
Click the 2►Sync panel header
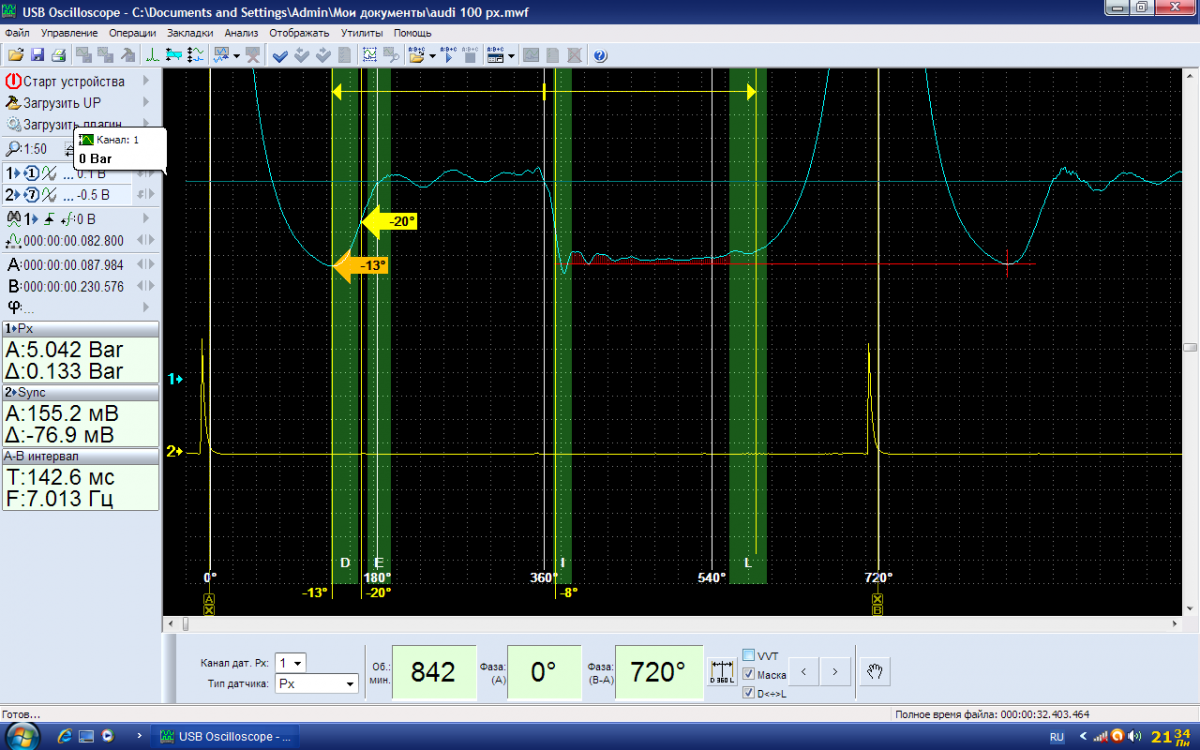pos(80,392)
